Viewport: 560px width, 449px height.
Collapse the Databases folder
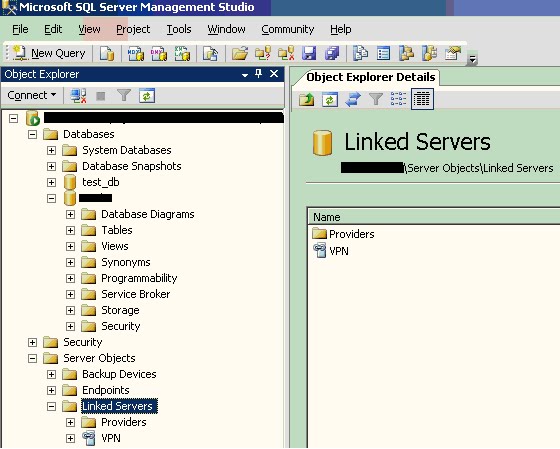(x=32, y=134)
